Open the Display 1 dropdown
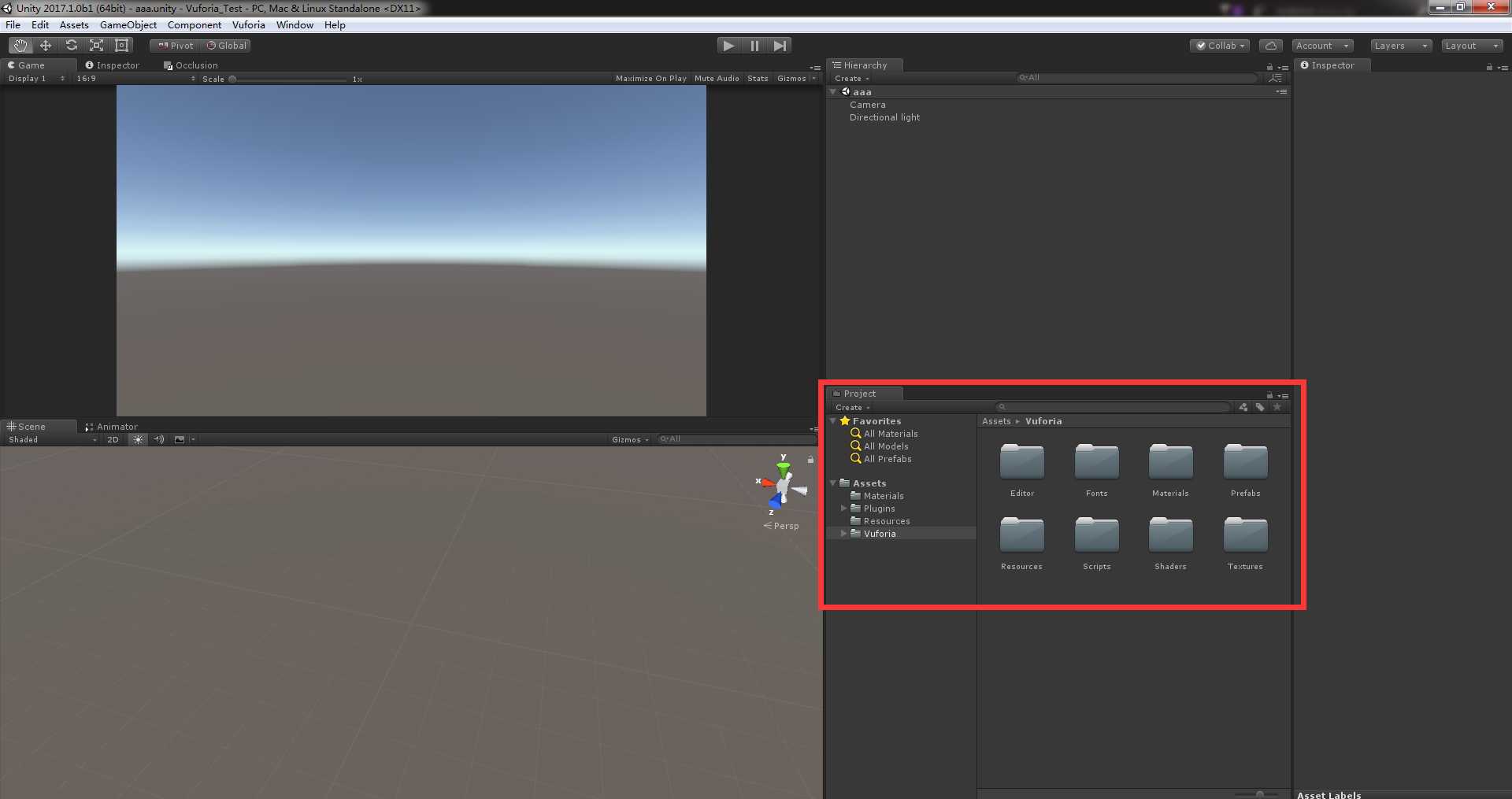 pos(36,79)
